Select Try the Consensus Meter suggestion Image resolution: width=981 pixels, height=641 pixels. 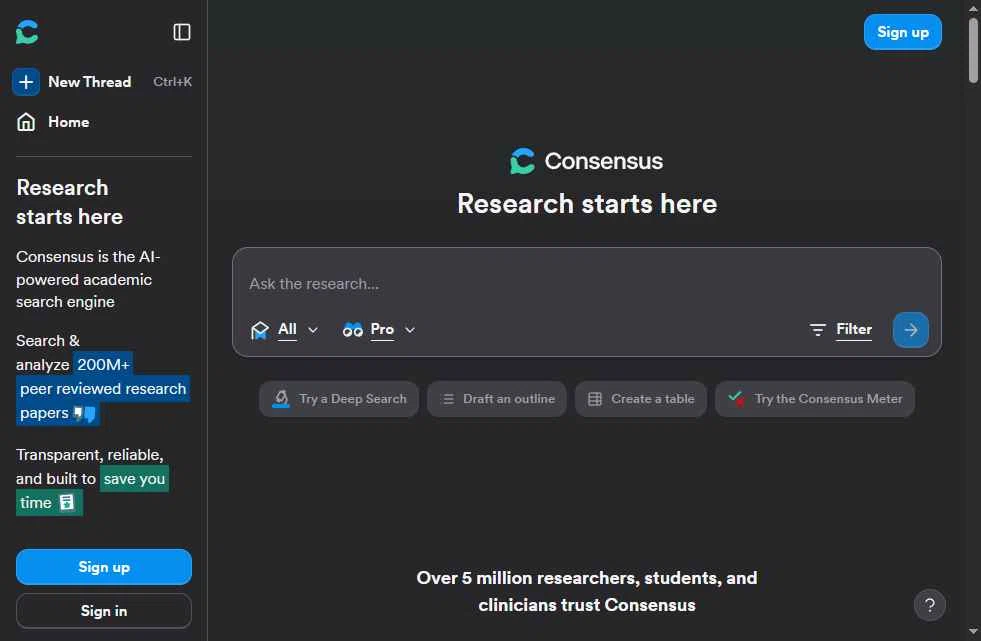(815, 399)
